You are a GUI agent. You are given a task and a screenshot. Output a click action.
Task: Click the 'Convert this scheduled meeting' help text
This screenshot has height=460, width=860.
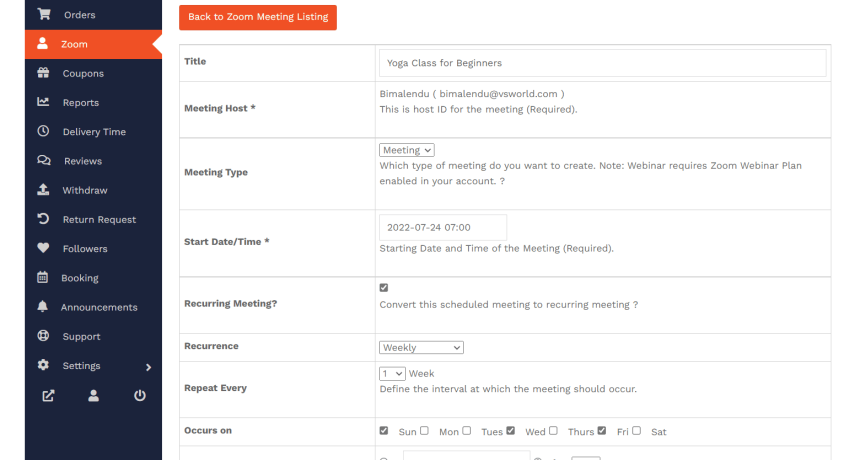(x=509, y=305)
